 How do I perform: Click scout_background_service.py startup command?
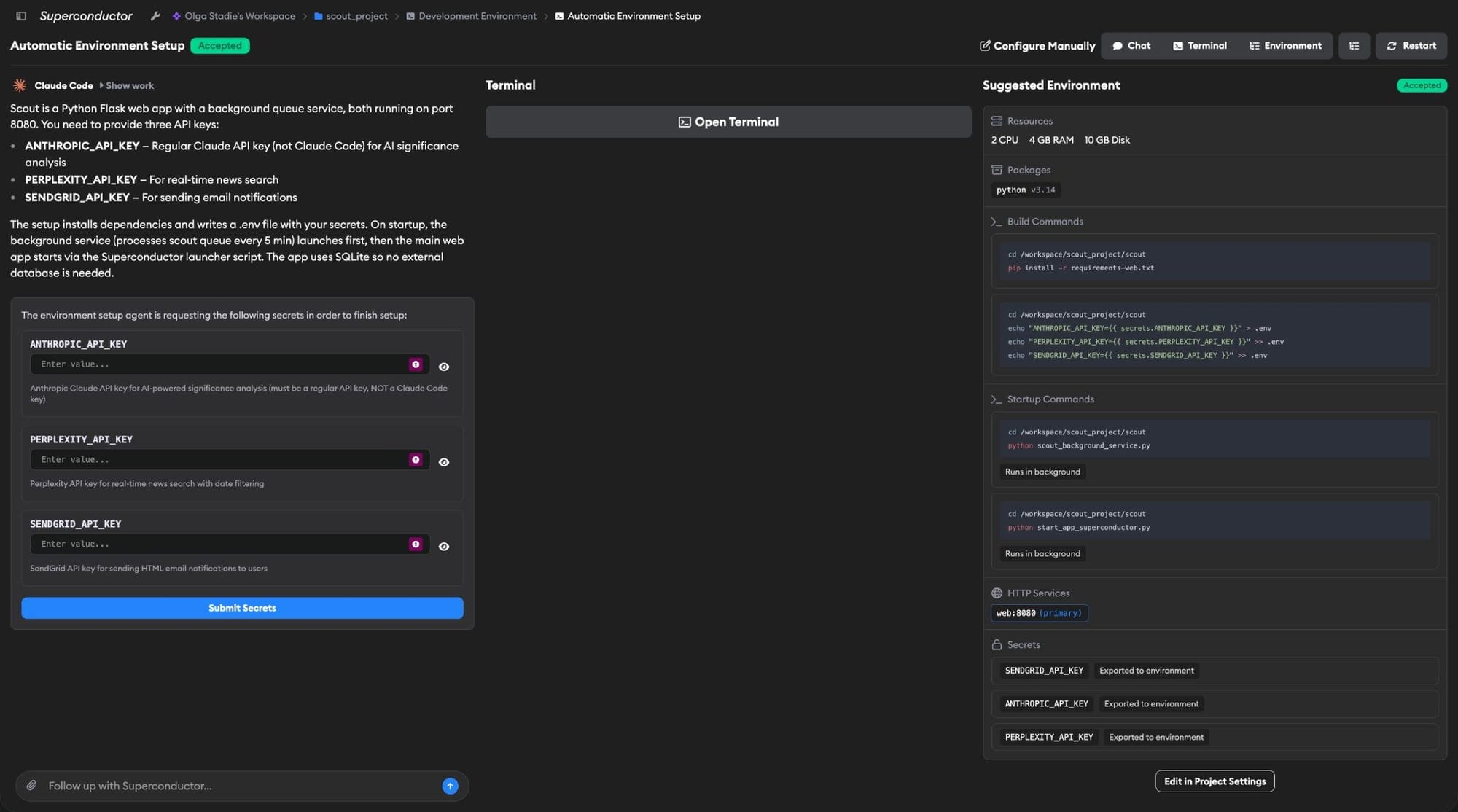click(1079, 446)
